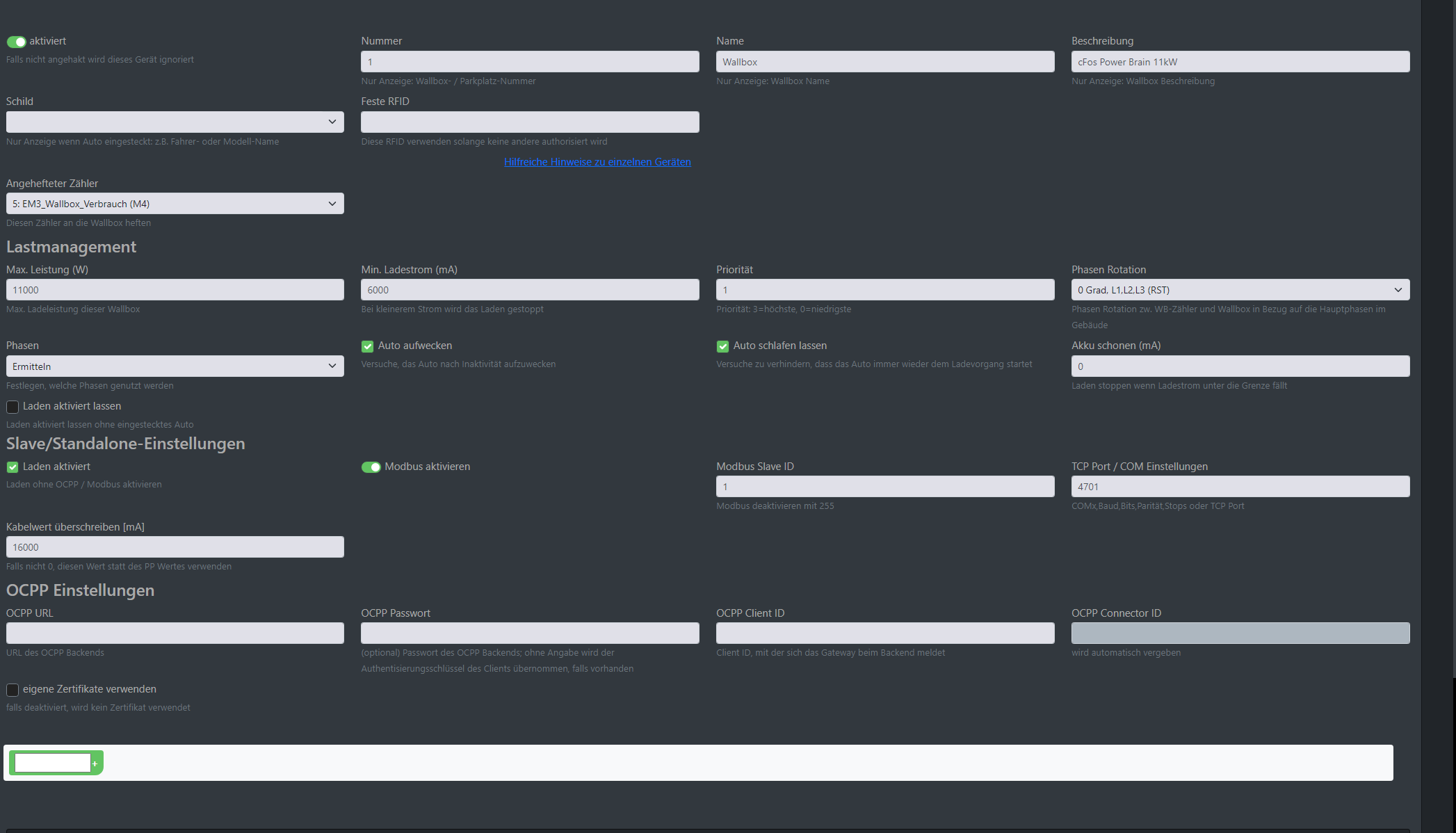Focus the Feste RFID text field

point(529,122)
